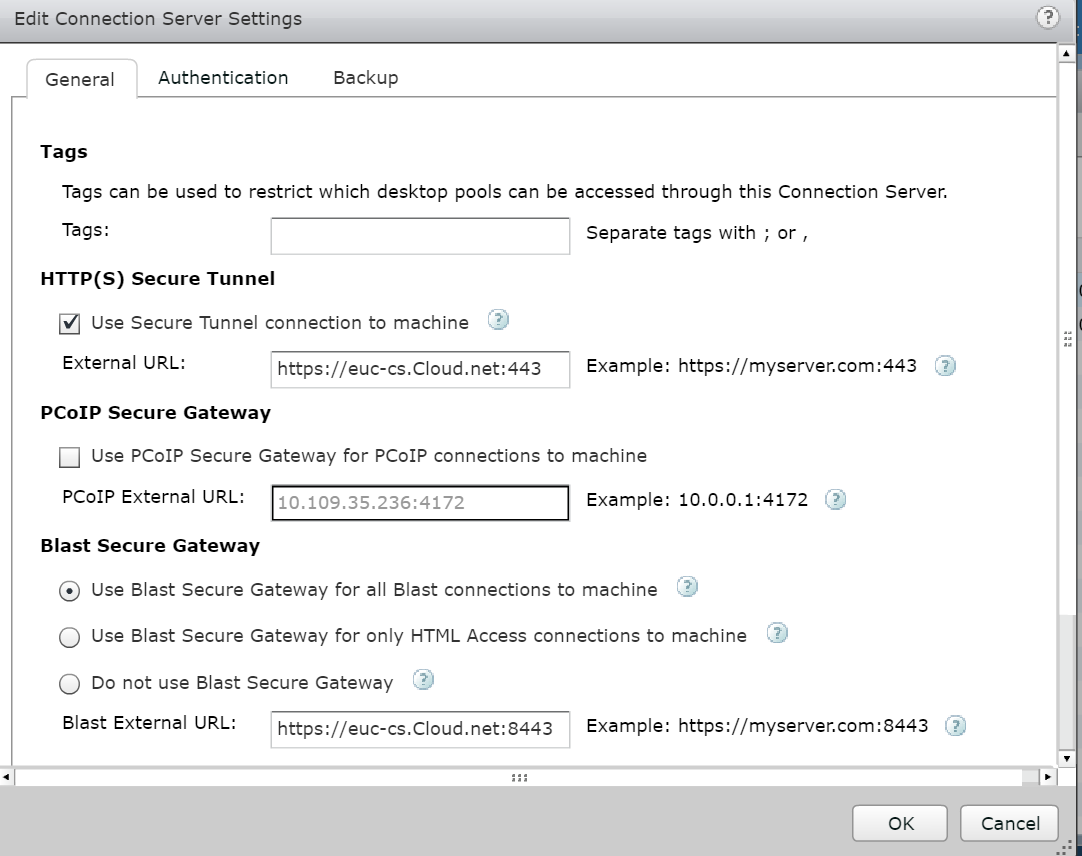Select the General tab
1082x856 pixels.
80,79
